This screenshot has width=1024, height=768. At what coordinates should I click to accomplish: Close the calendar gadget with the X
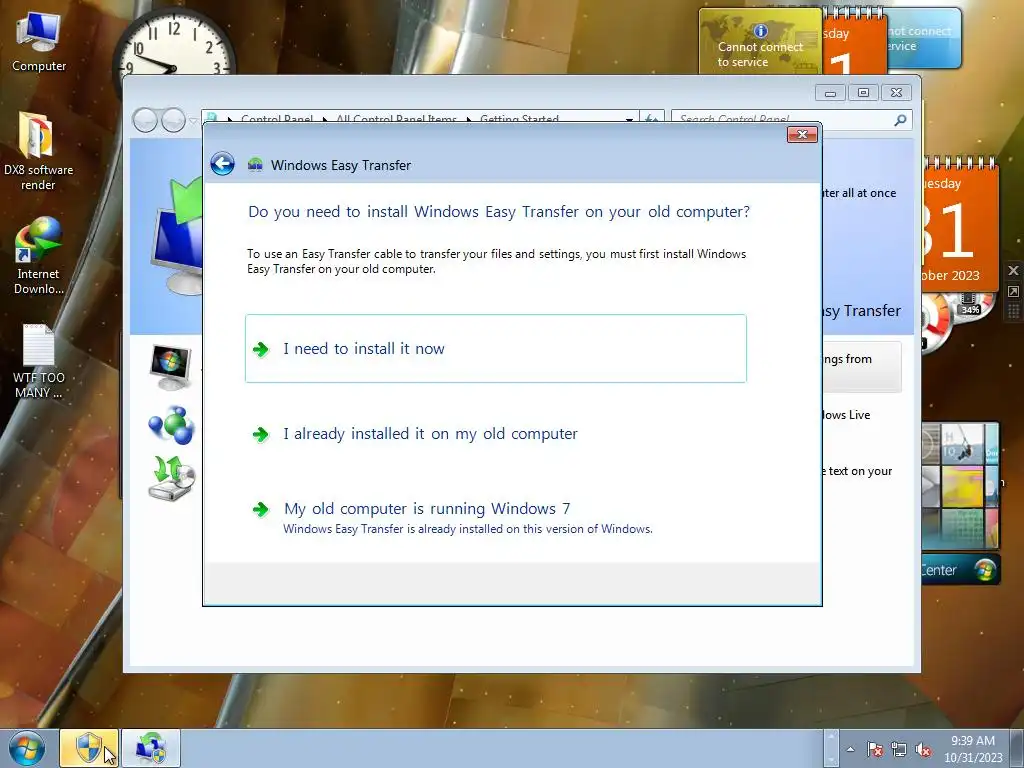pyautogui.click(x=1013, y=270)
